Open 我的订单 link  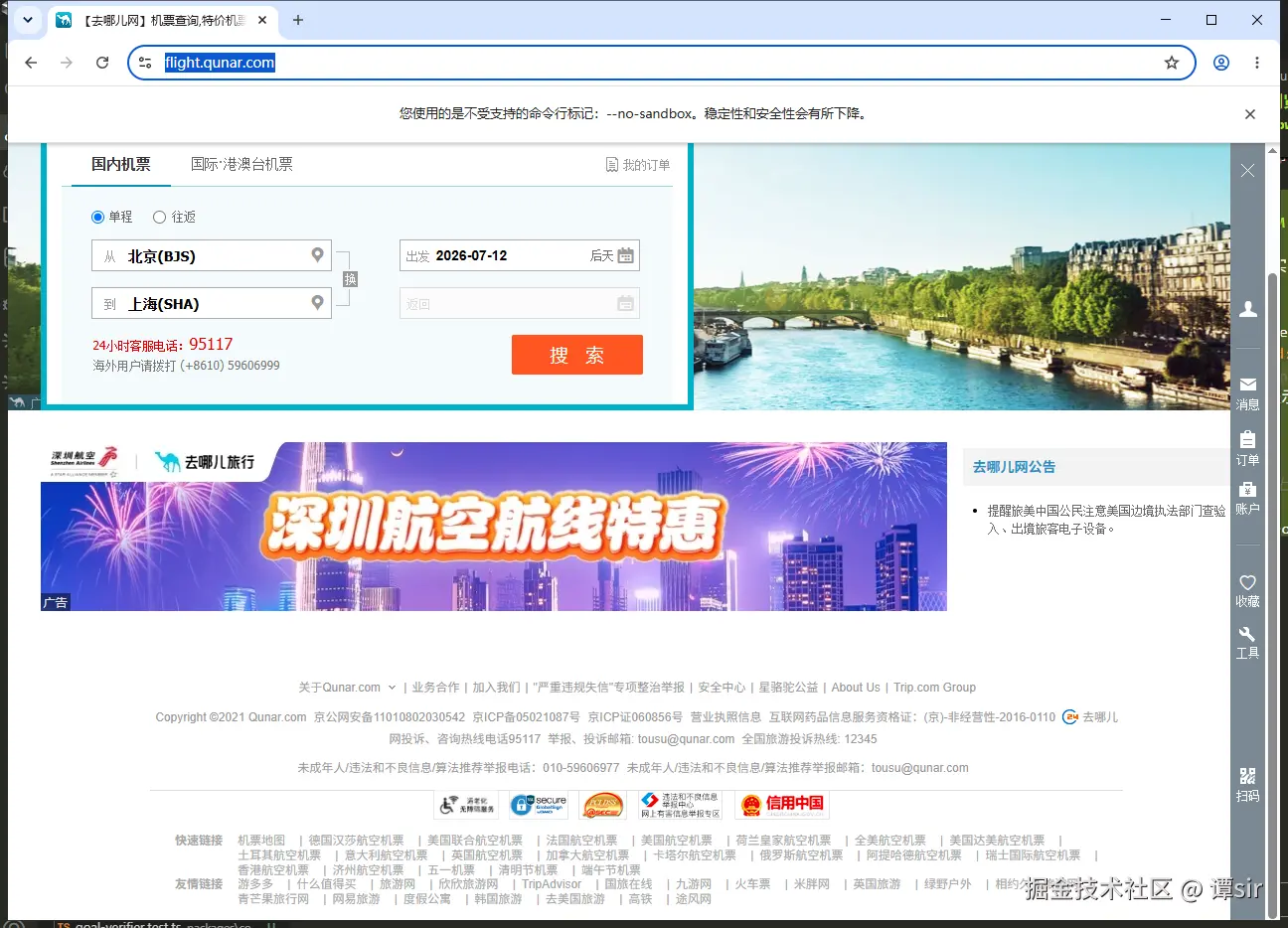point(638,165)
